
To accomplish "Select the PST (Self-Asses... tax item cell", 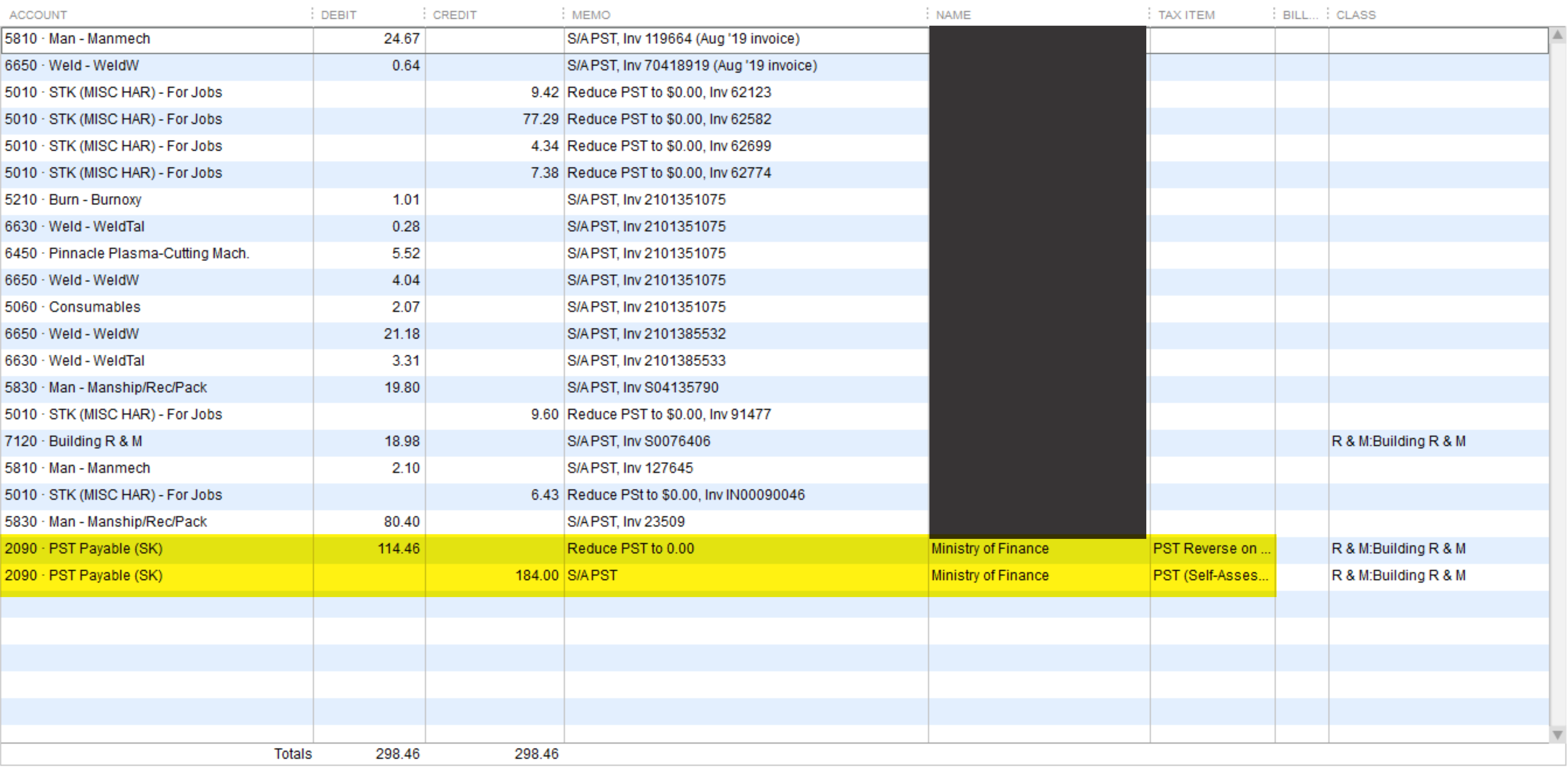I will [x=1210, y=575].
